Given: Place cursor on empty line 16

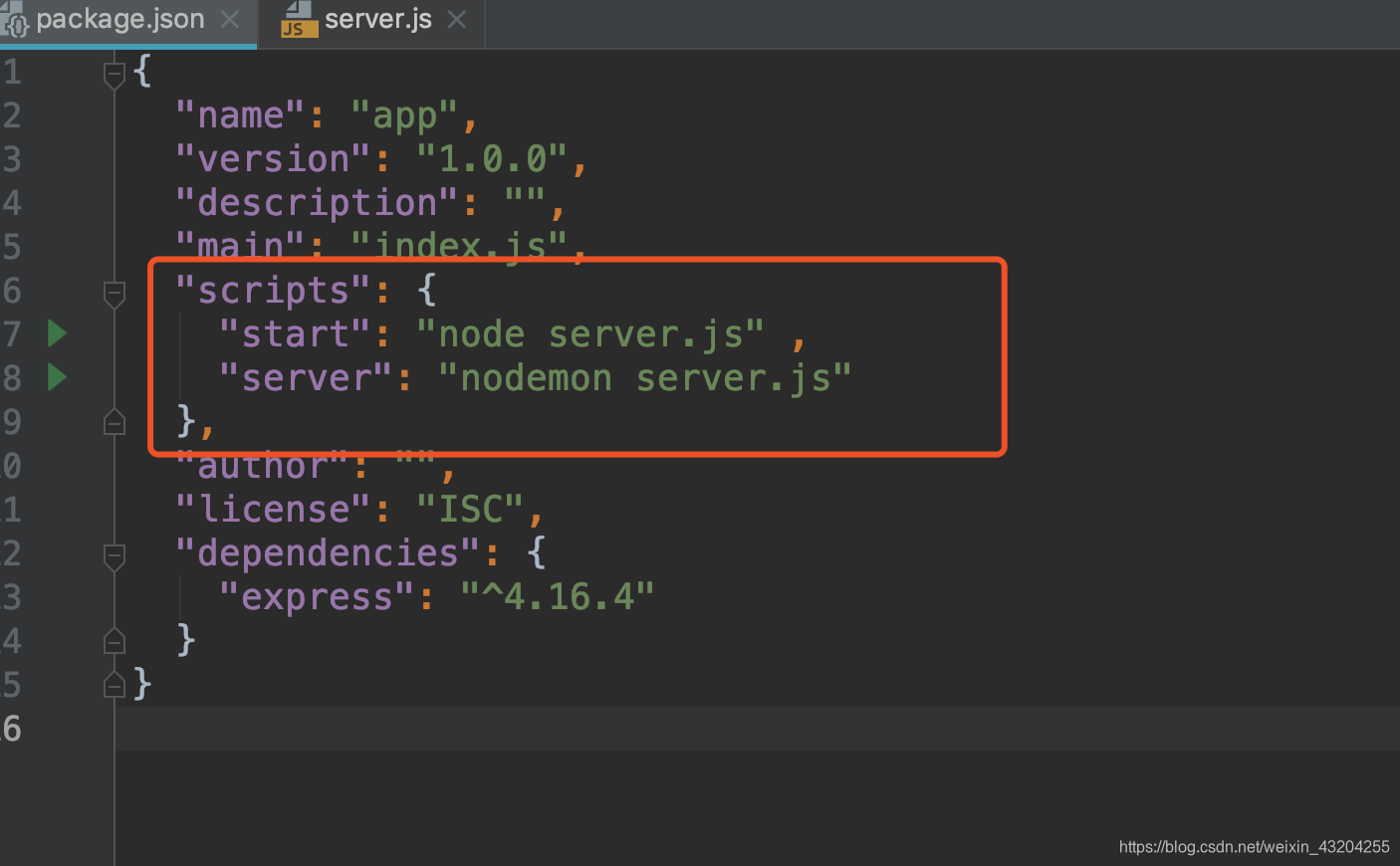Looking at the screenshot, I should coord(757,729).
